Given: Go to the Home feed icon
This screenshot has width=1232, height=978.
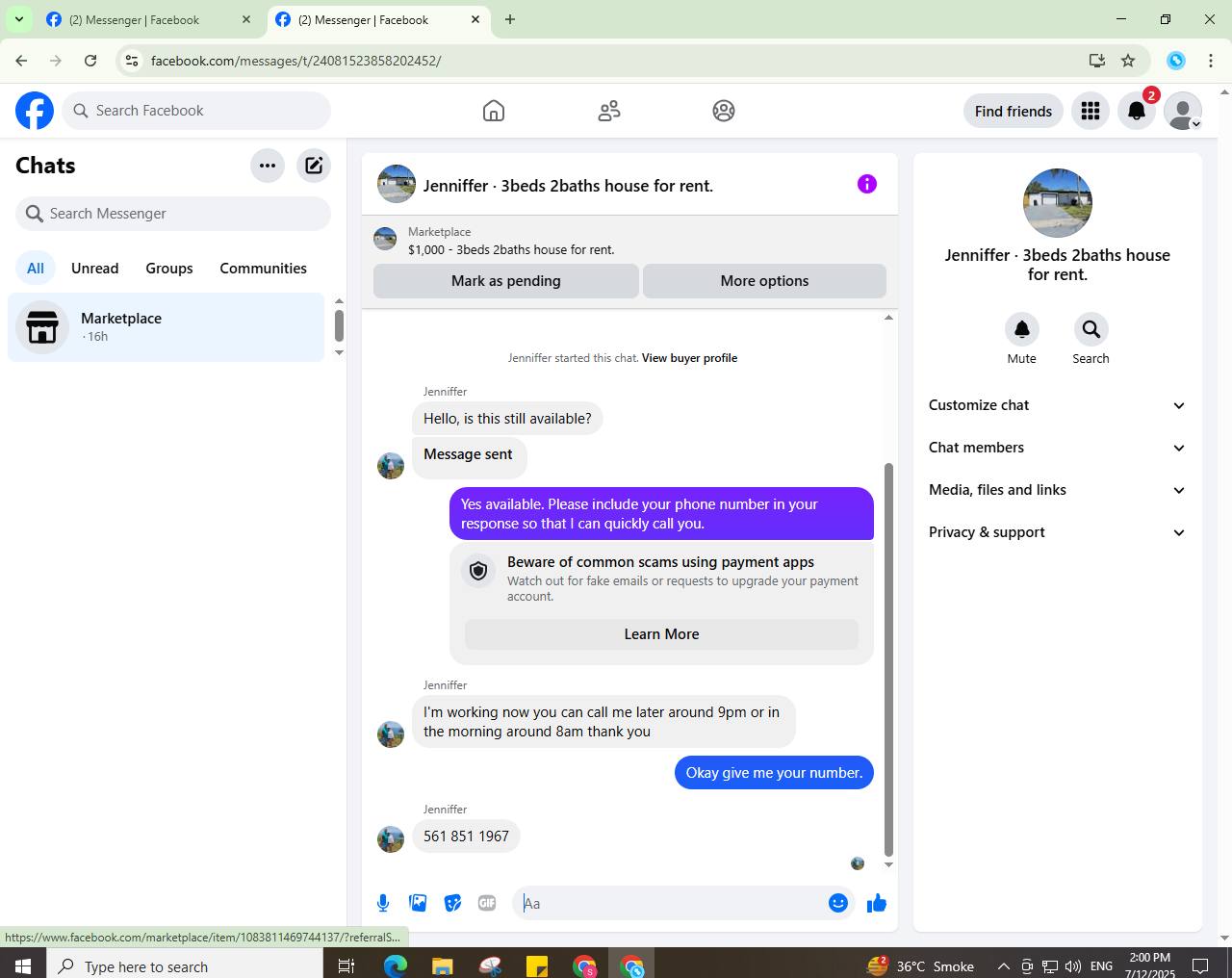Looking at the screenshot, I should (494, 111).
